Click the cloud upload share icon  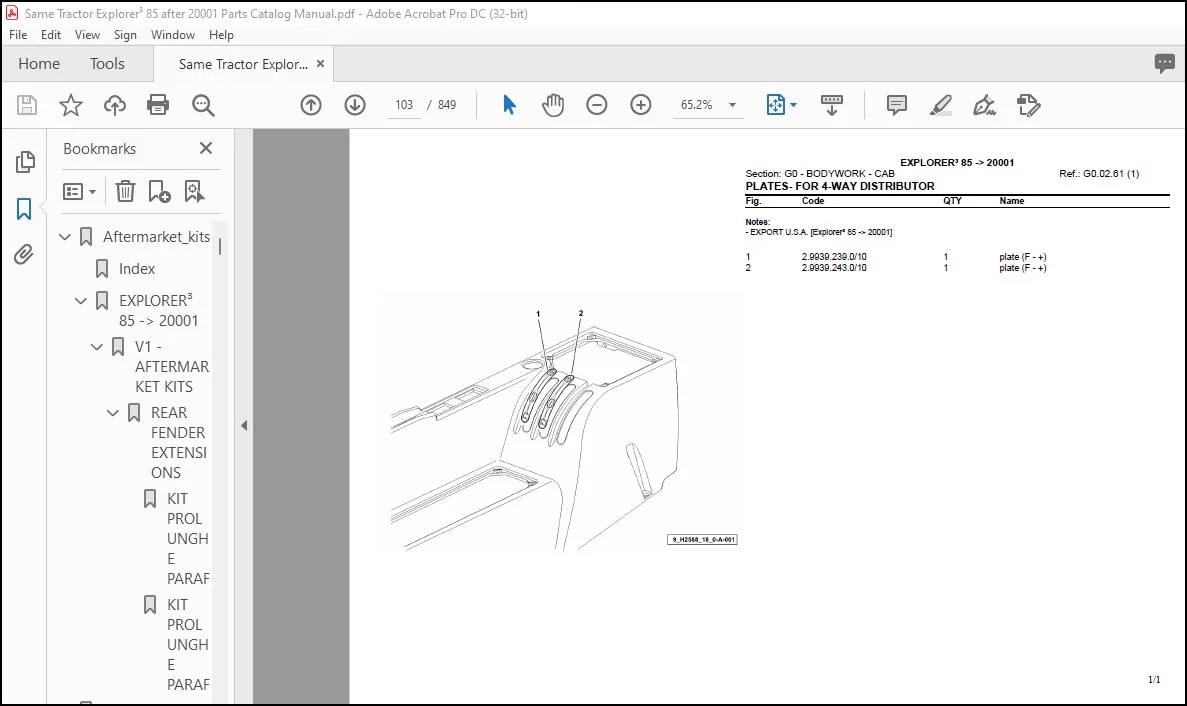(114, 105)
